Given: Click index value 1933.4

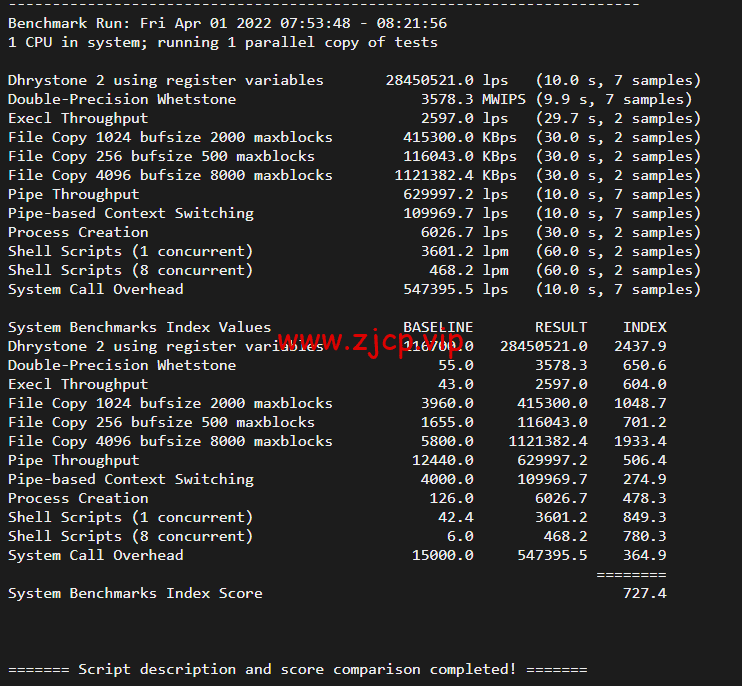Looking at the screenshot, I should click(640, 441).
